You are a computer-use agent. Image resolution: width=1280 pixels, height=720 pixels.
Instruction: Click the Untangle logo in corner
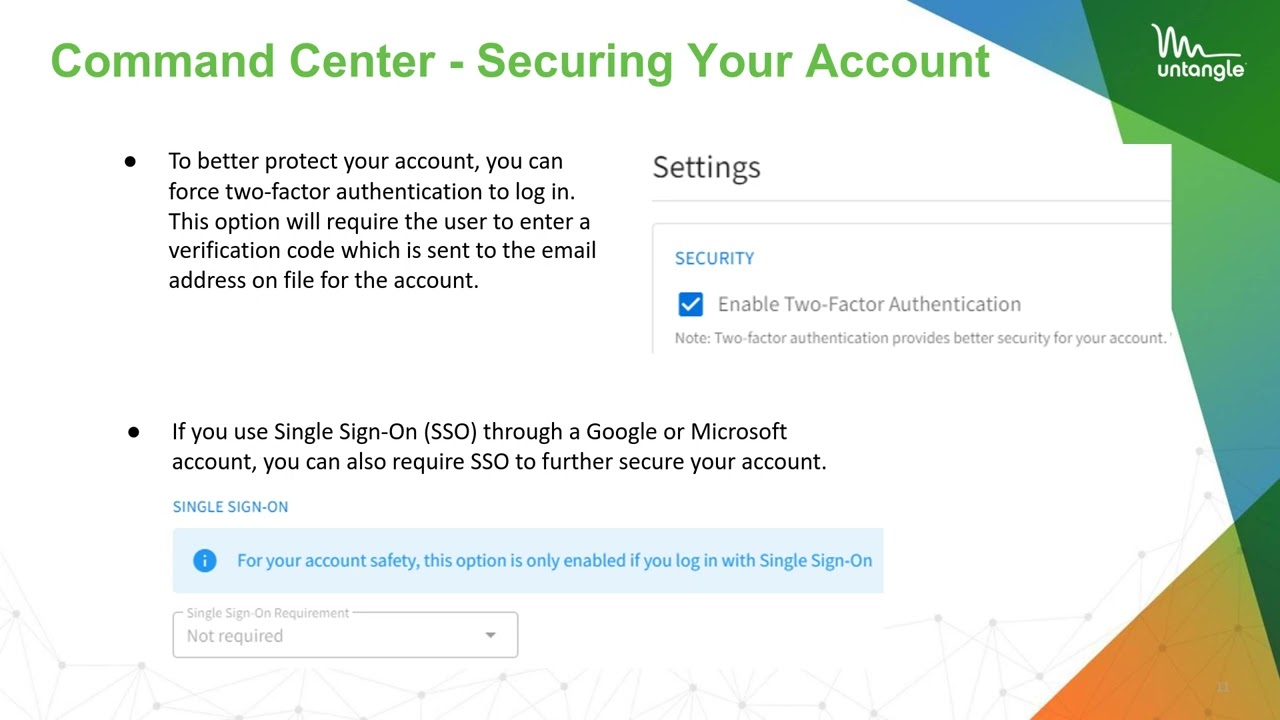click(1198, 52)
